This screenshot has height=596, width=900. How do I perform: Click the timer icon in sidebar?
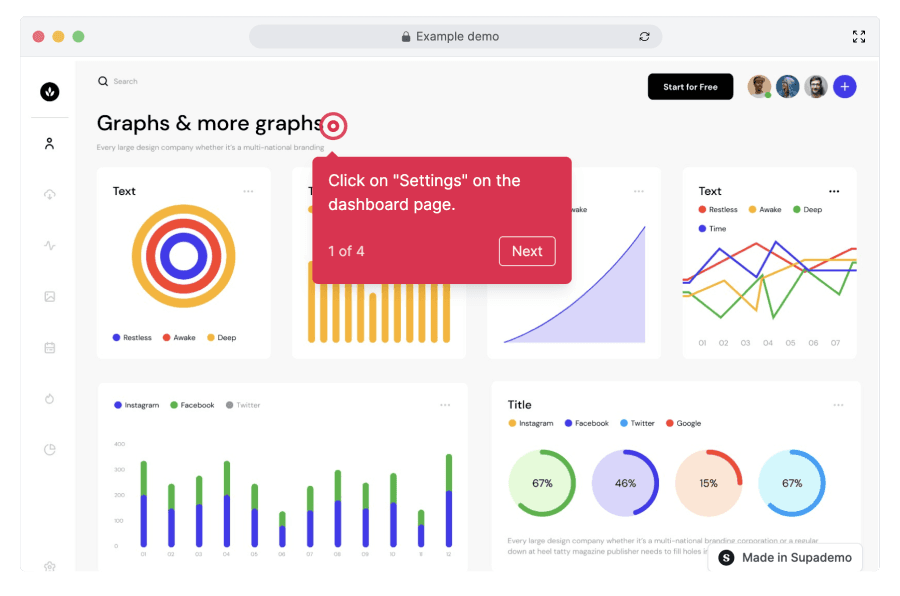[x=50, y=398]
